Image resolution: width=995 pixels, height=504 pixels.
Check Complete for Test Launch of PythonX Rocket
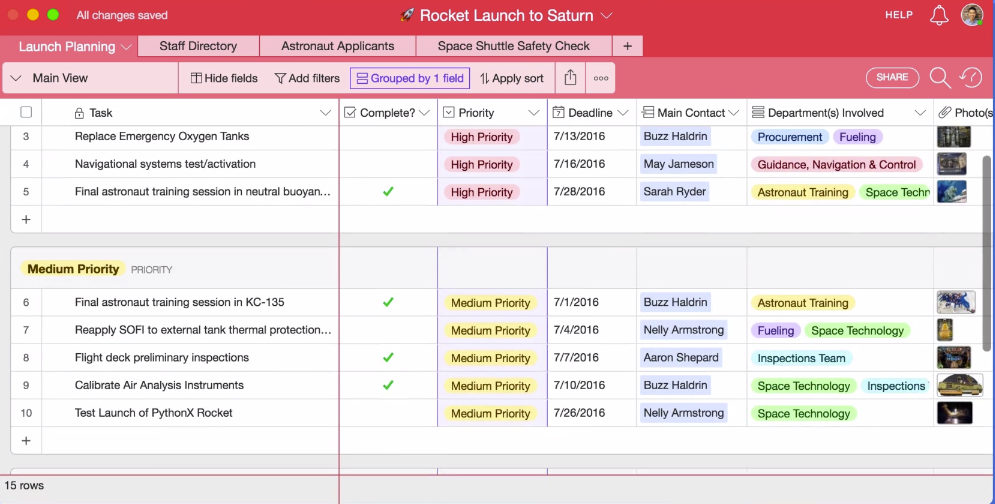point(388,413)
